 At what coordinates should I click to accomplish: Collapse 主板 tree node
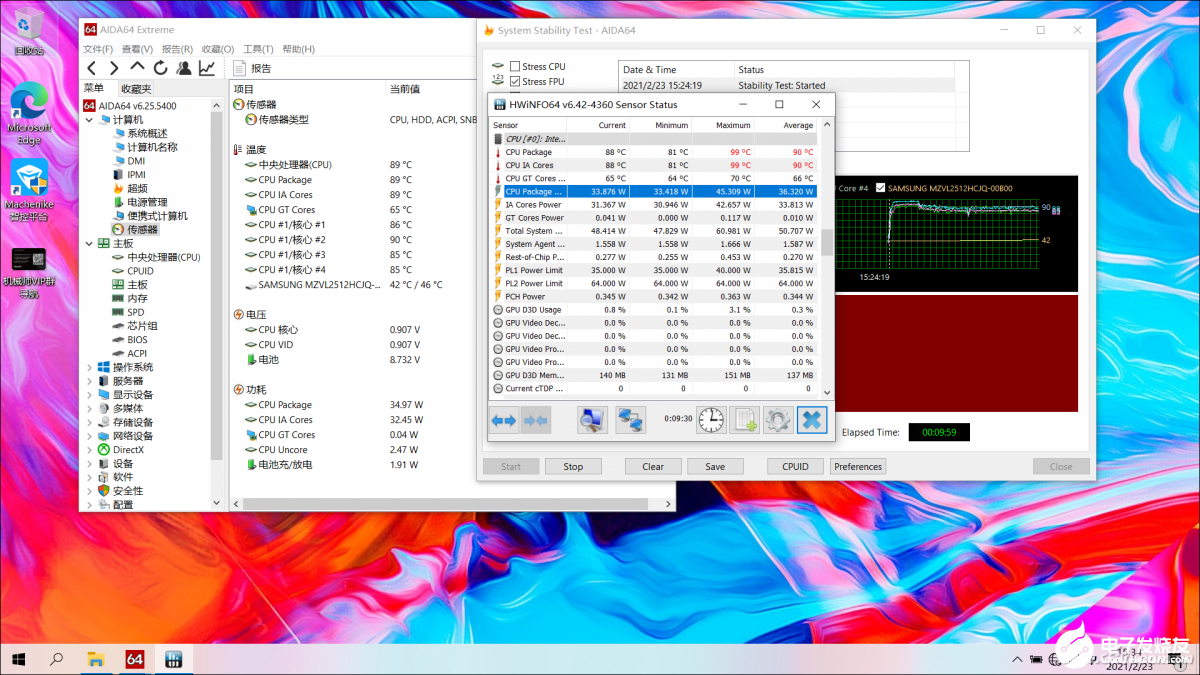click(x=90, y=243)
